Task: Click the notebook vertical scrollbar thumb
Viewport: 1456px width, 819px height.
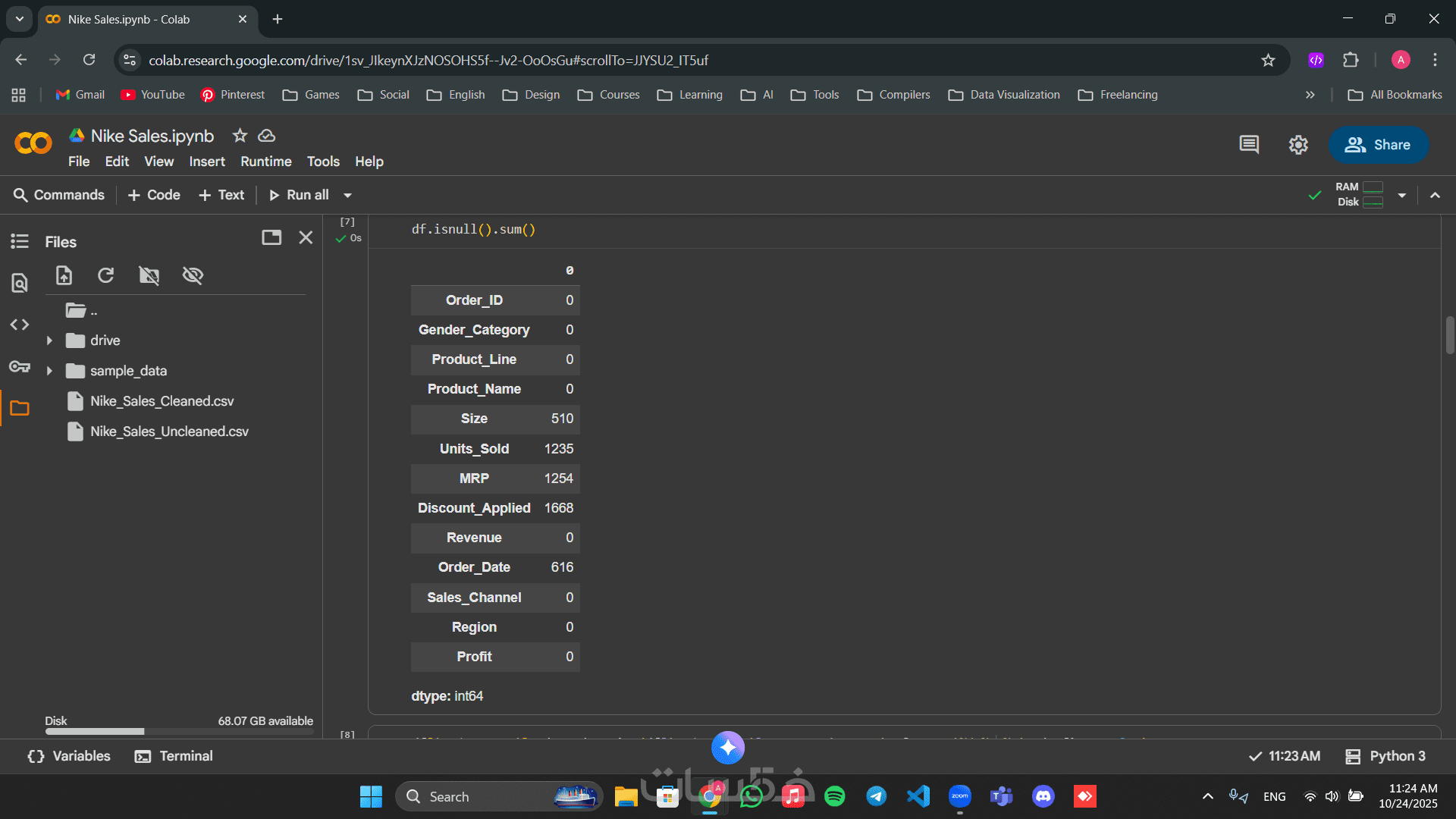Action: [x=1449, y=334]
